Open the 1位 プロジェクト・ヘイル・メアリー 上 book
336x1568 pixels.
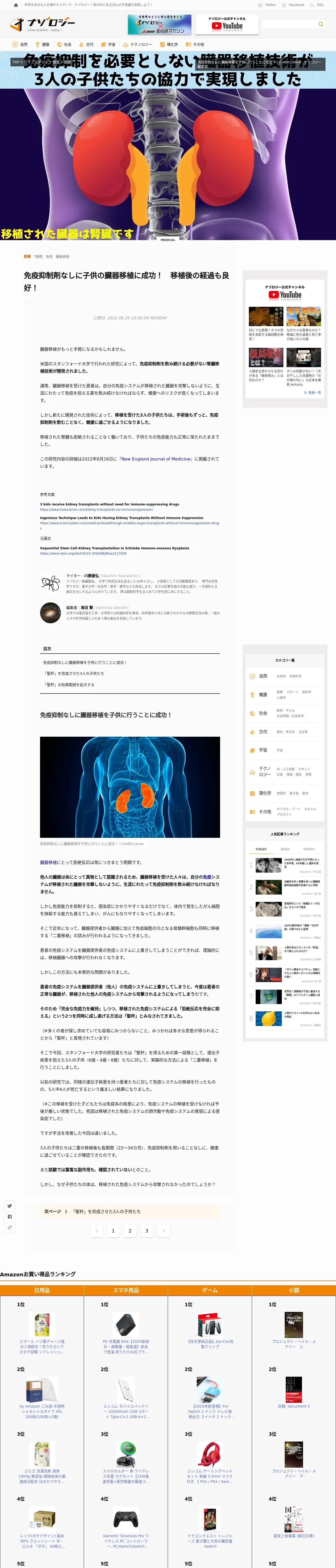[x=294, y=1331]
